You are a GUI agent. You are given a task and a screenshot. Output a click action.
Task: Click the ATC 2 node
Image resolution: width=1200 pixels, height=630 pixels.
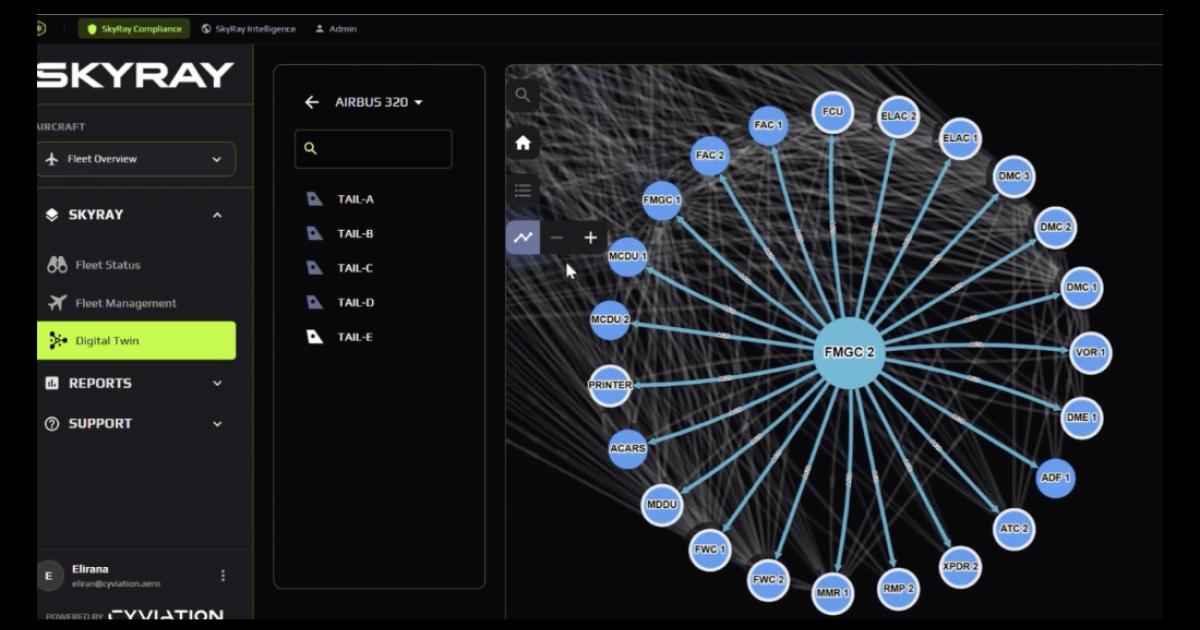(1013, 529)
